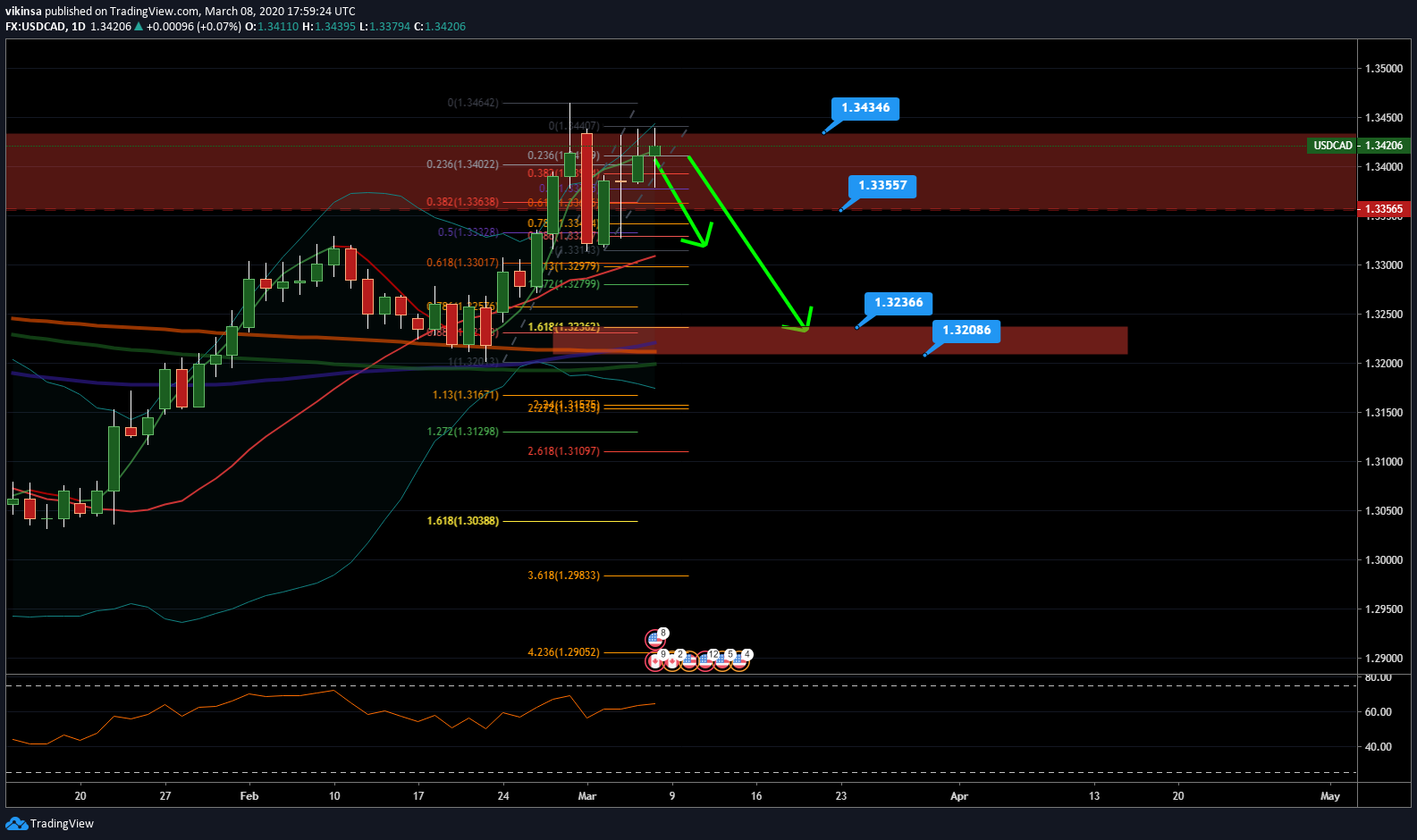Click the 1.32500 price axis label
The width and height of the screenshot is (1417, 840).
click(x=1383, y=315)
